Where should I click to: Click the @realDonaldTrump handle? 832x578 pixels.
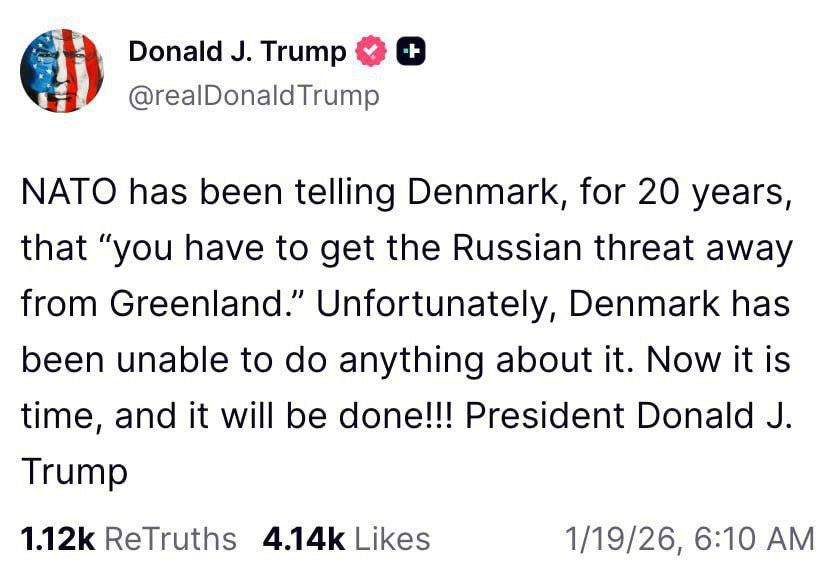coord(254,95)
